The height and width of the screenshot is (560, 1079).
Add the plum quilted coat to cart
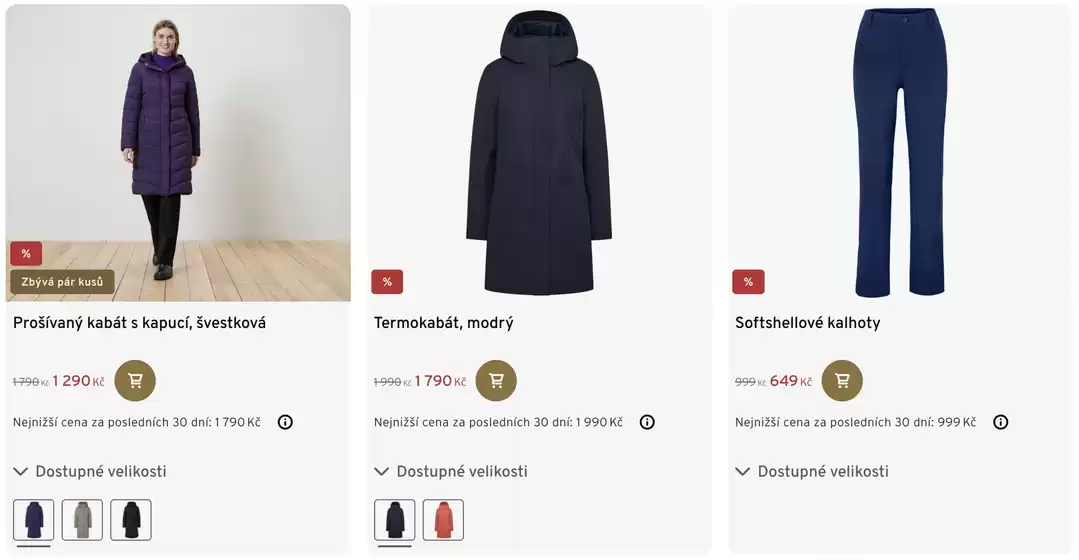coord(135,380)
